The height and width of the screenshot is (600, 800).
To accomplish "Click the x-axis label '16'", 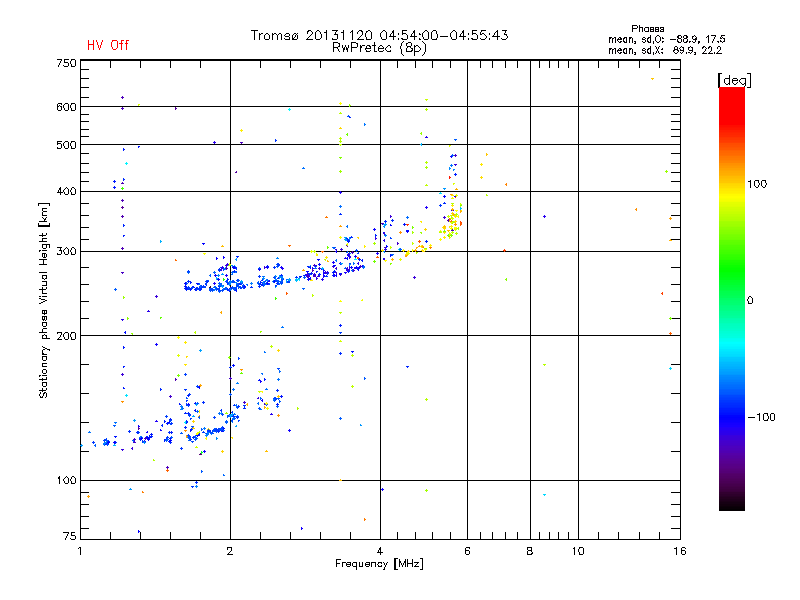I will point(680,551).
